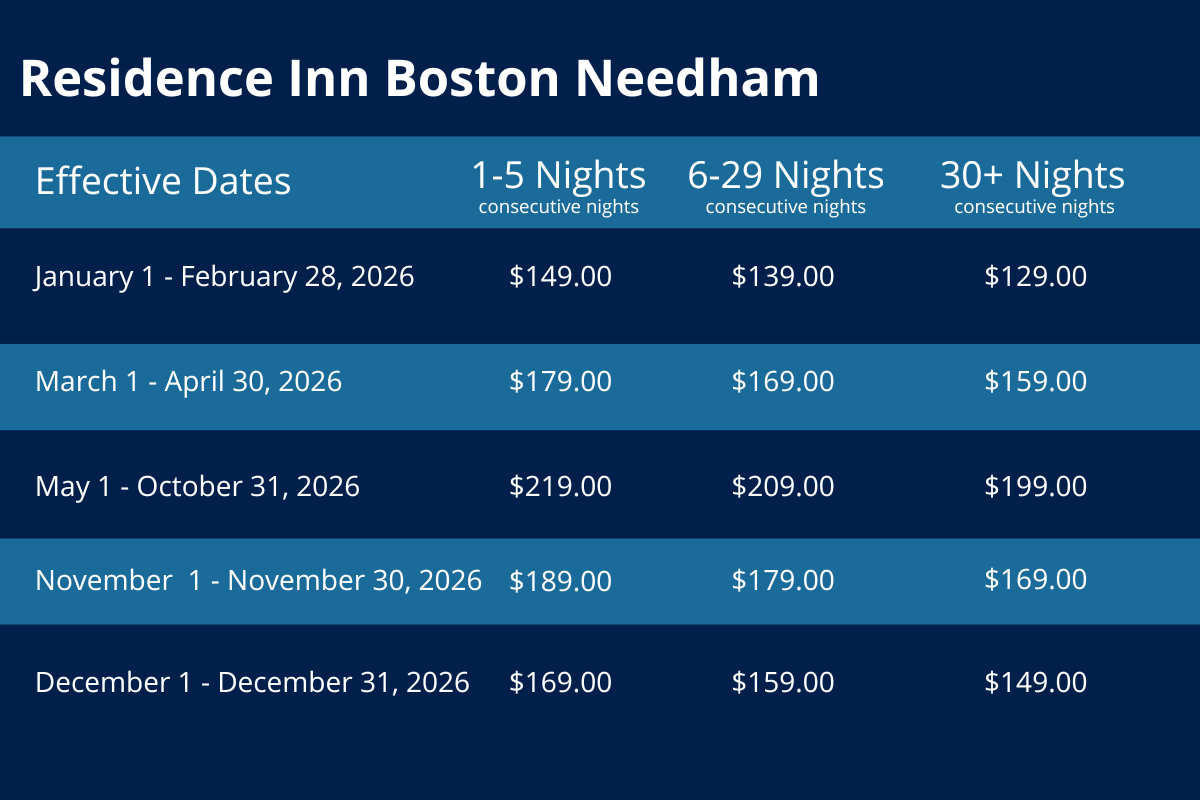The image size is (1200, 800).
Task: Select the March 1 - April 30, 2026 row
Action: click(188, 381)
